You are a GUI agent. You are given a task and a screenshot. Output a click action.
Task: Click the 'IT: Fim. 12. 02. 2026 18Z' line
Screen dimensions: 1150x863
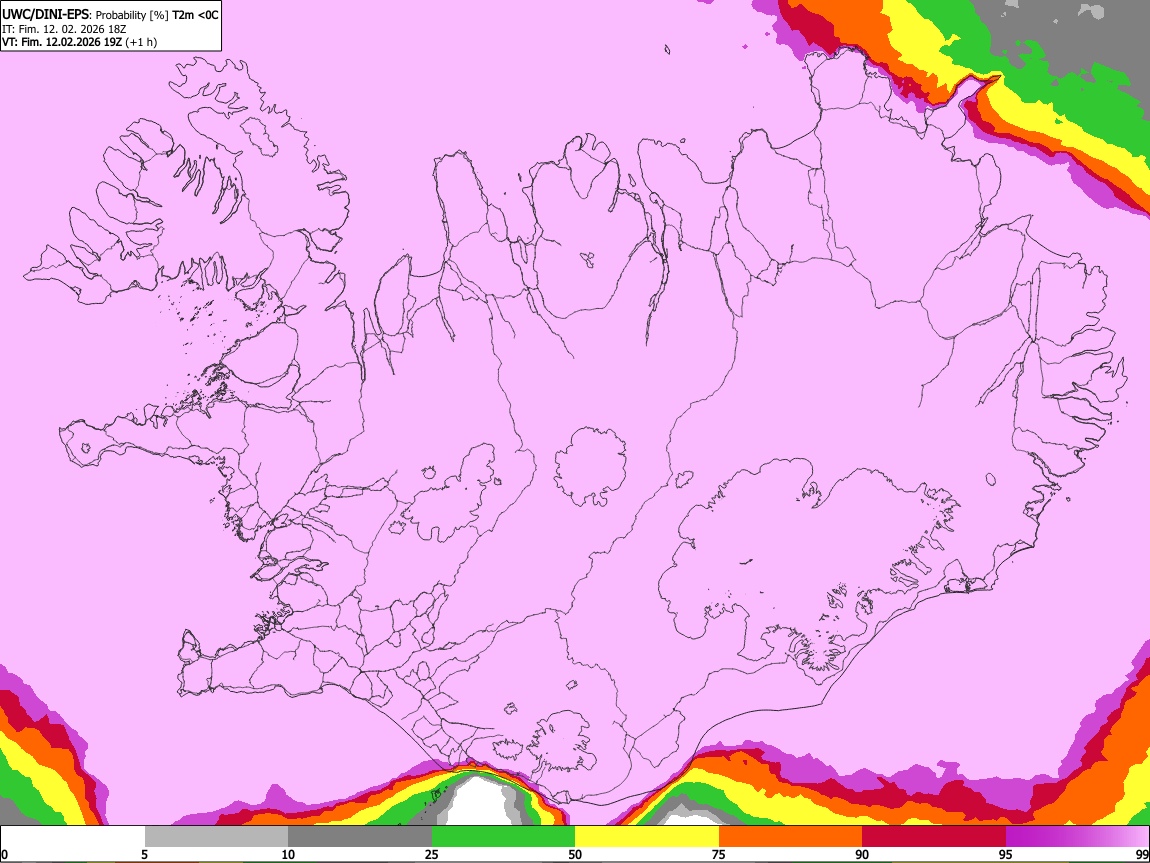tap(64, 29)
